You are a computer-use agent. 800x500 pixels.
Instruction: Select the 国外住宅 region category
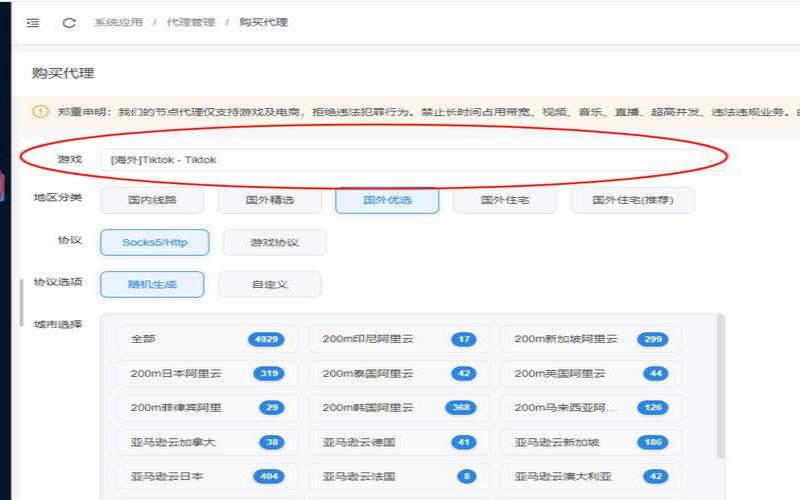[505, 200]
